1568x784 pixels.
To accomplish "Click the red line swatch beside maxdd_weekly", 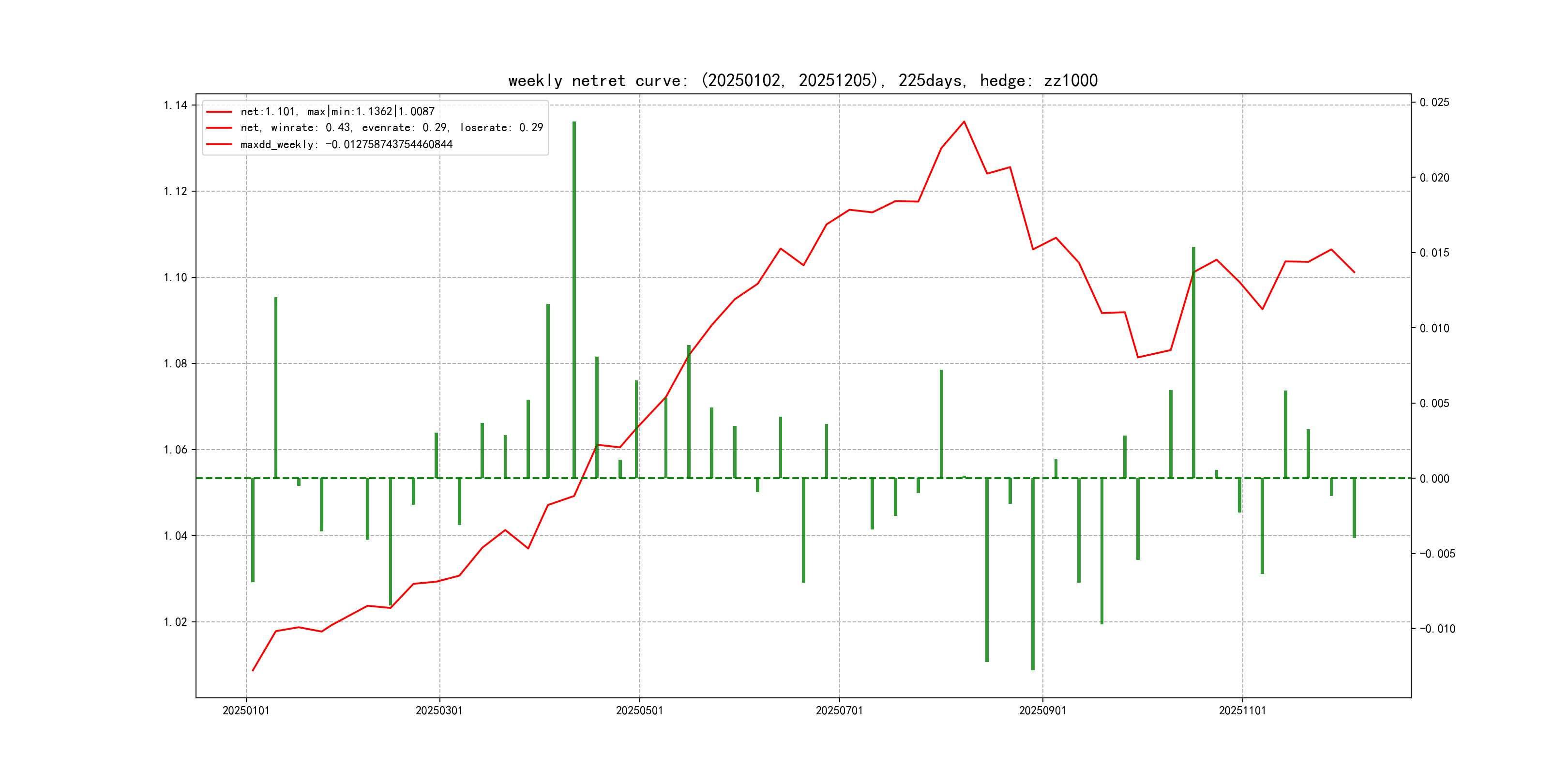I will click(219, 144).
